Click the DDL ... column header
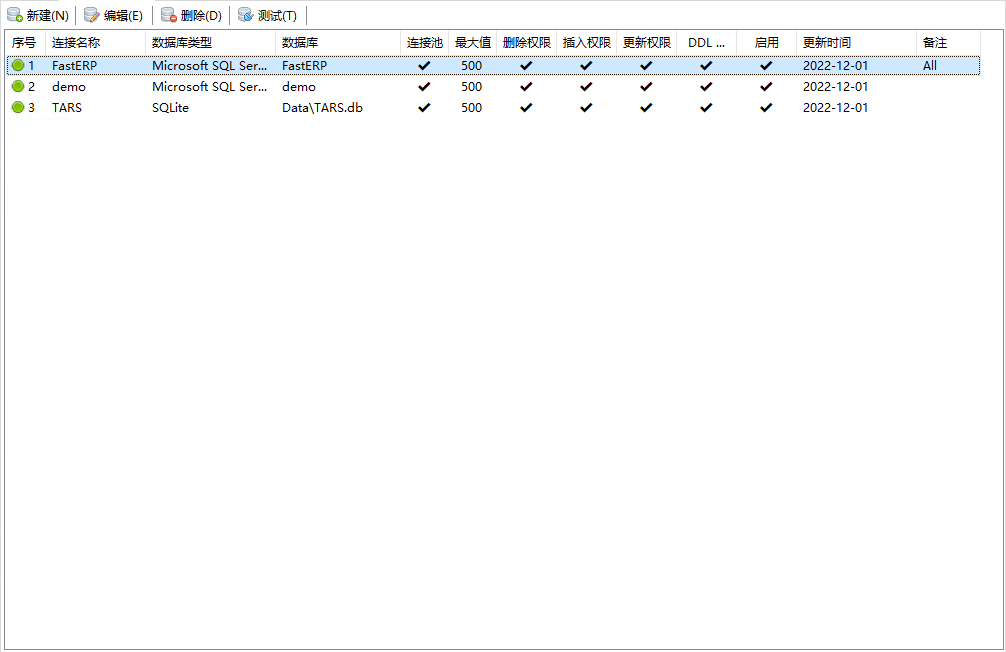Image resolution: width=1006 pixels, height=652 pixels. [x=706, y=43]
